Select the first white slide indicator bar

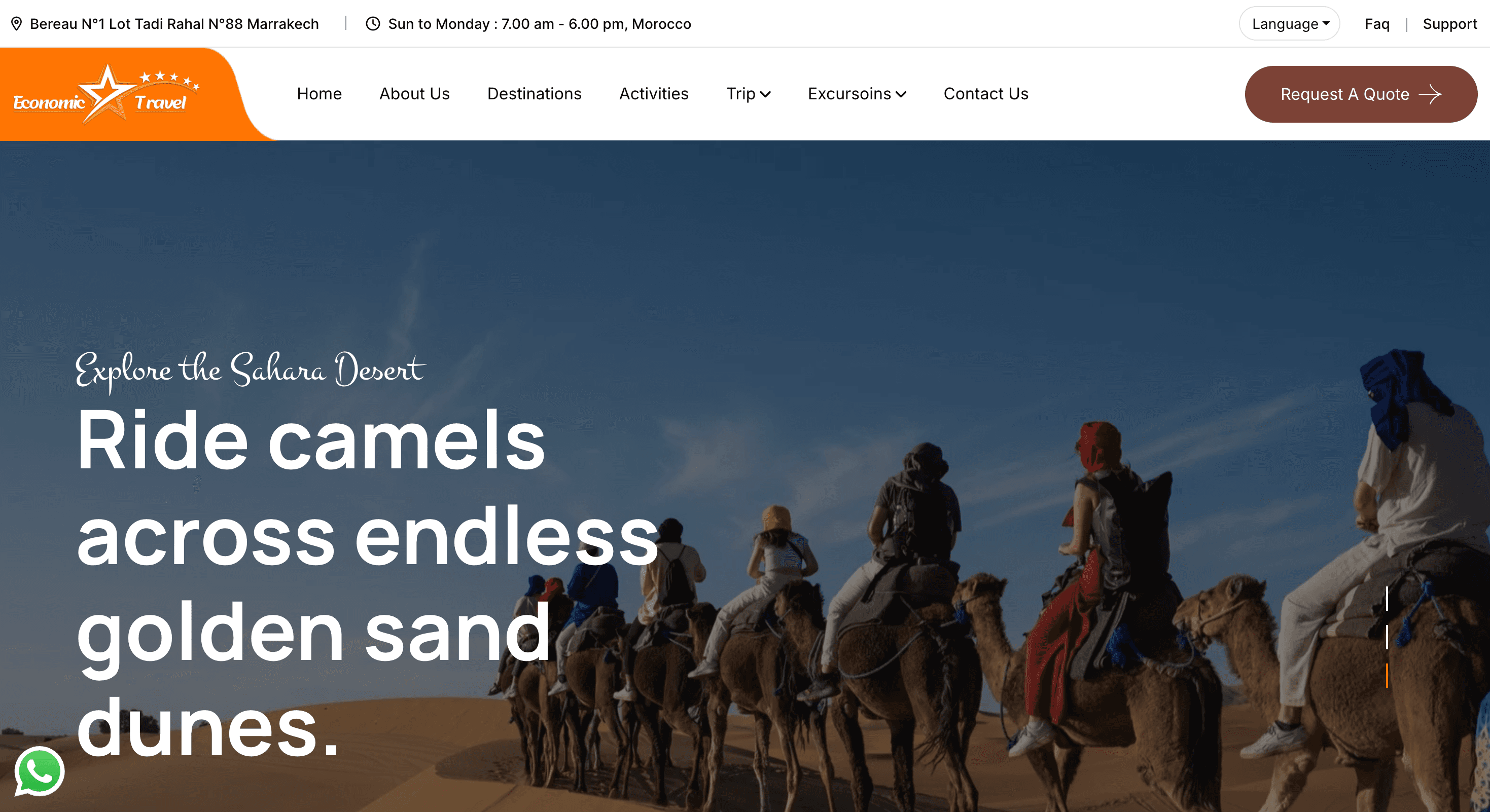pos(1387,598)
